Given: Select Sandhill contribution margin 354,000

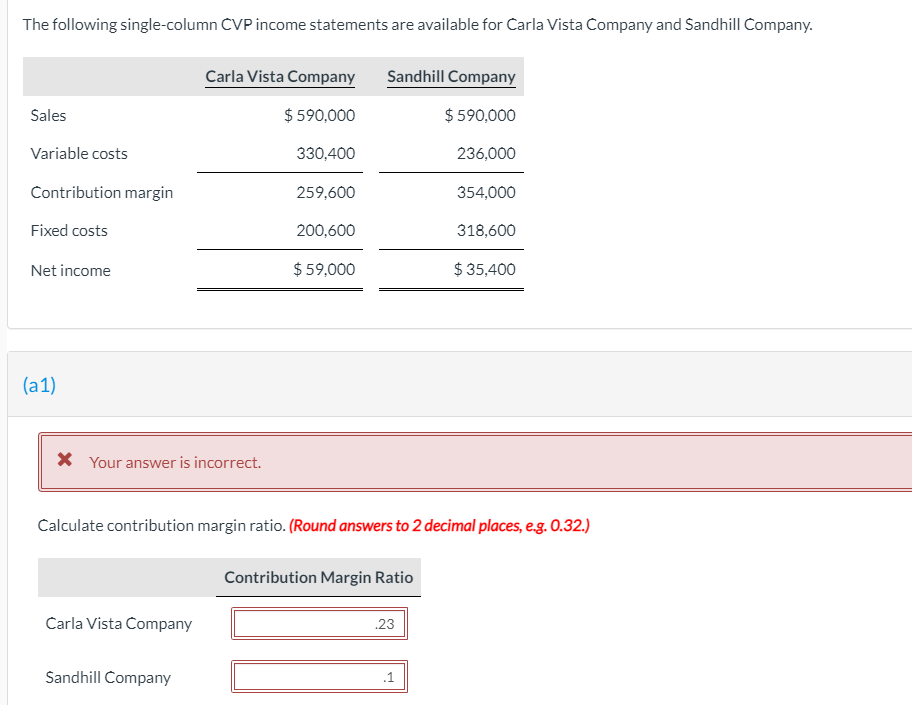Looking at the screenshot, I should pos(486,193).
